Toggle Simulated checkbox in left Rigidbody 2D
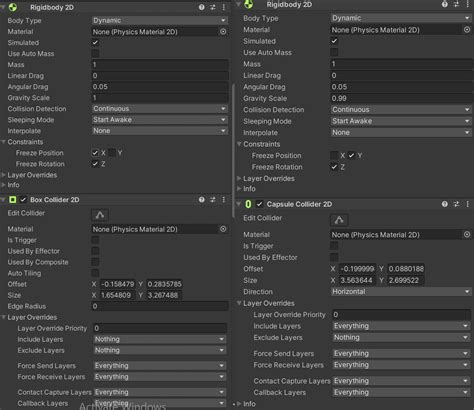Screen dimensions: 474x410 95,43
